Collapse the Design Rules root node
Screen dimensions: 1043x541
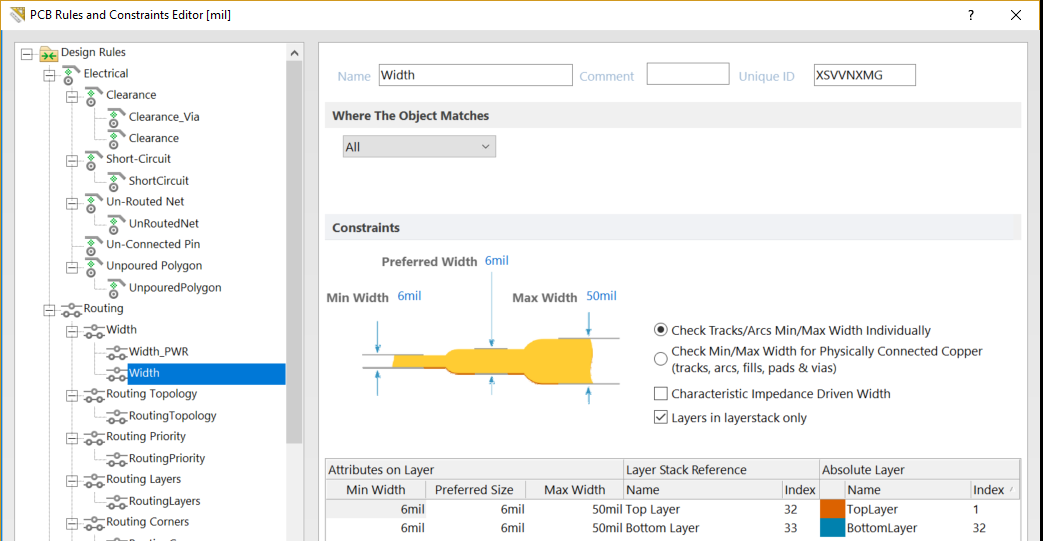click(x=27, y=54)
